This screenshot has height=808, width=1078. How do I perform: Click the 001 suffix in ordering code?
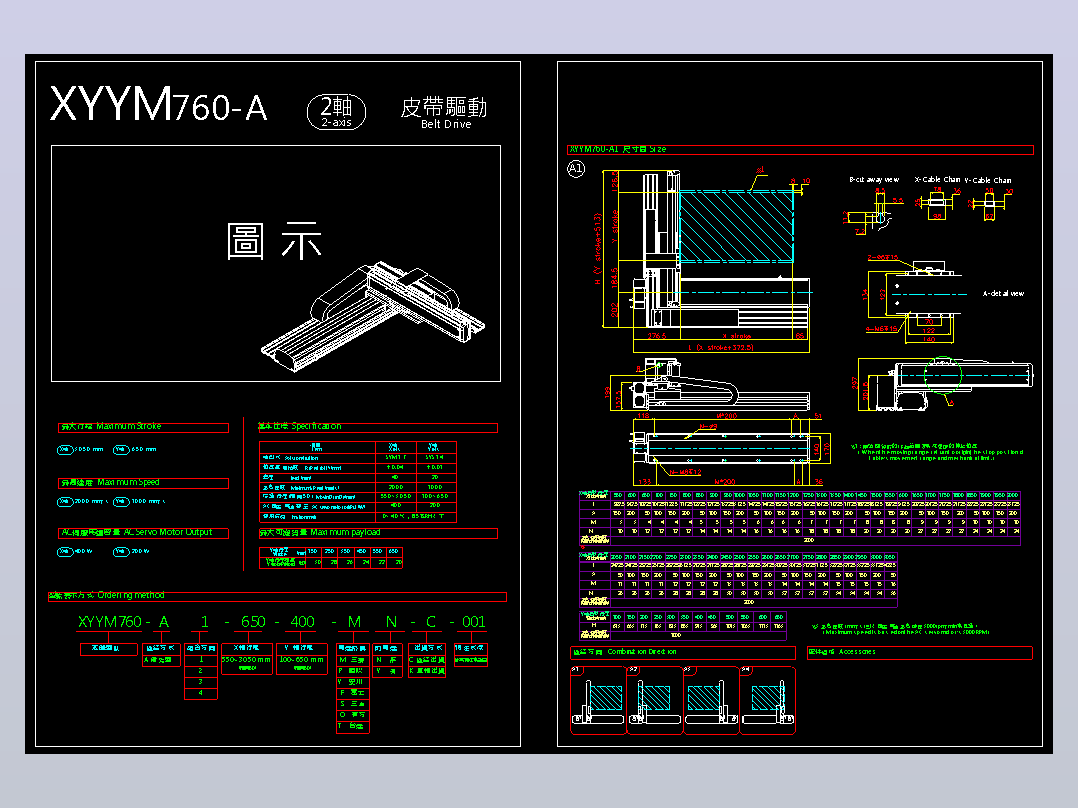pos(474,622)
